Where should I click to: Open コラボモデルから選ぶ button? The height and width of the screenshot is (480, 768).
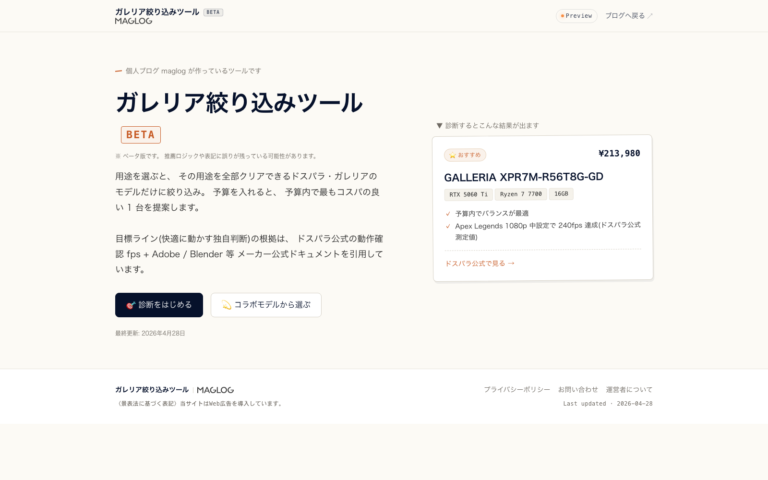point(266,305)
